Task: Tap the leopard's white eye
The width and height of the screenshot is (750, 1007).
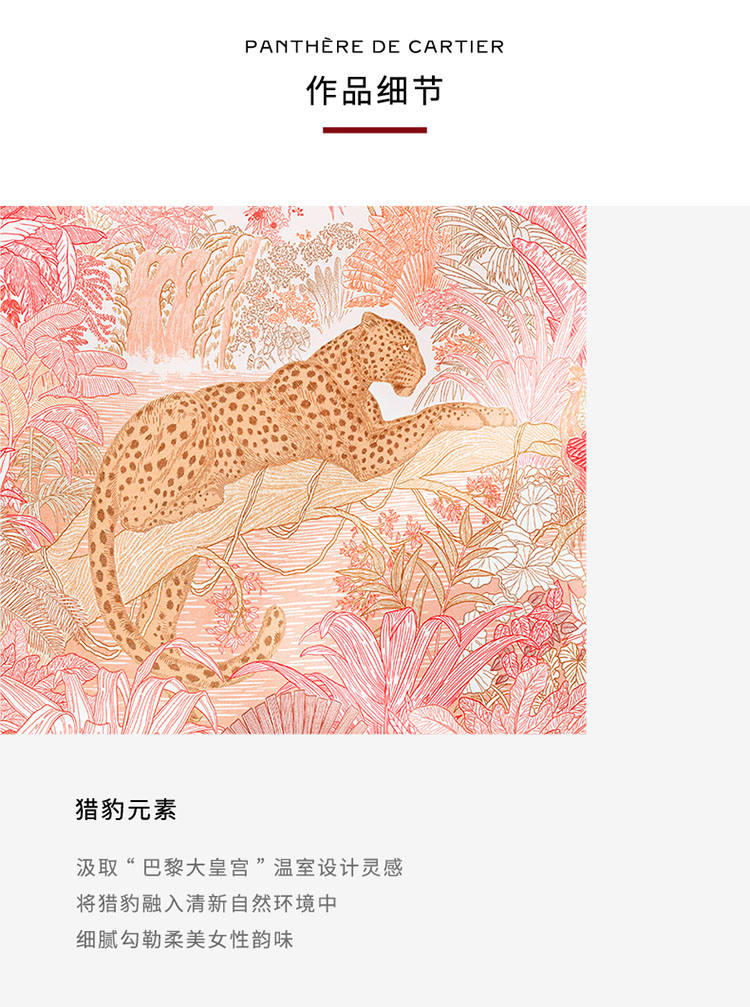Action: pyautogui.click(x=406, y=347)
